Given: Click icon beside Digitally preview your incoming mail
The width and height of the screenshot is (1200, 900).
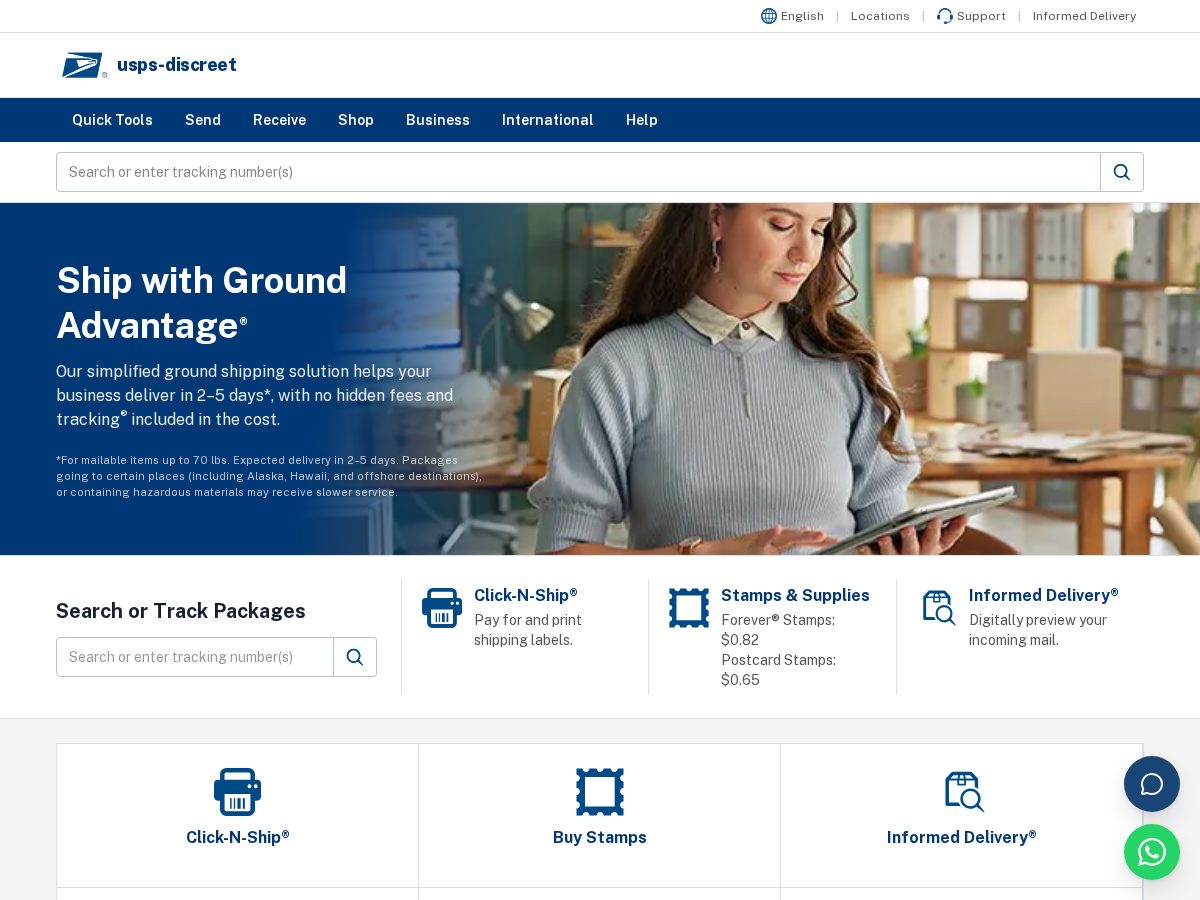Looking at the screenshot, I should [x=938, y=607].
